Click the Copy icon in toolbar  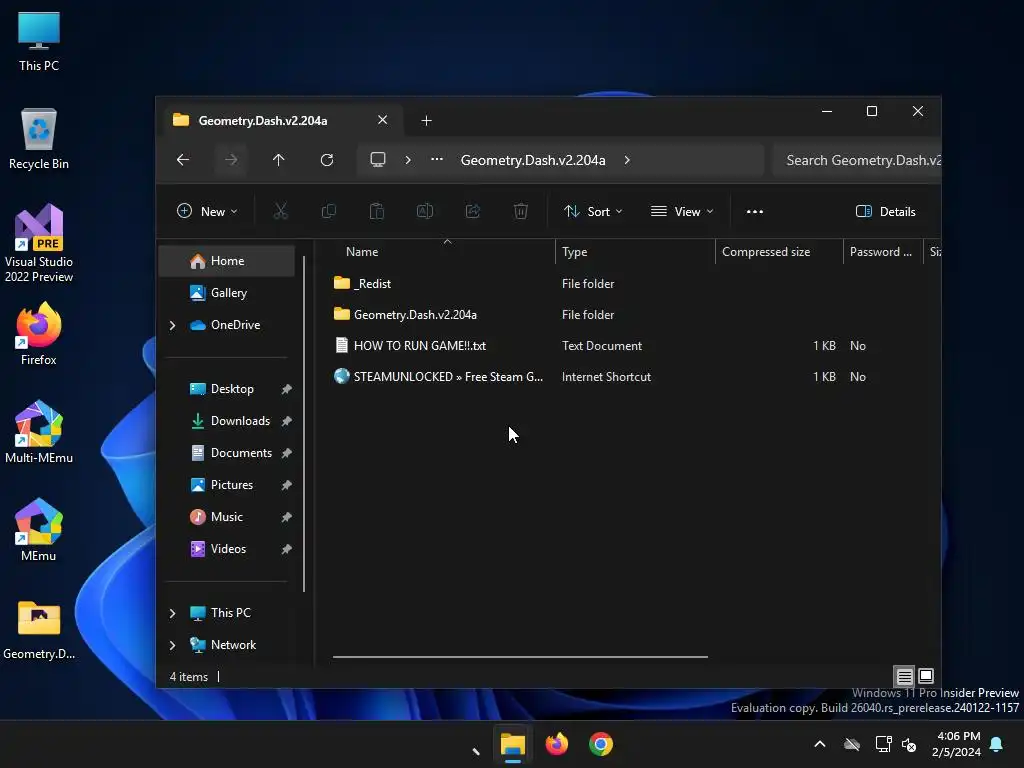[328, 212]
